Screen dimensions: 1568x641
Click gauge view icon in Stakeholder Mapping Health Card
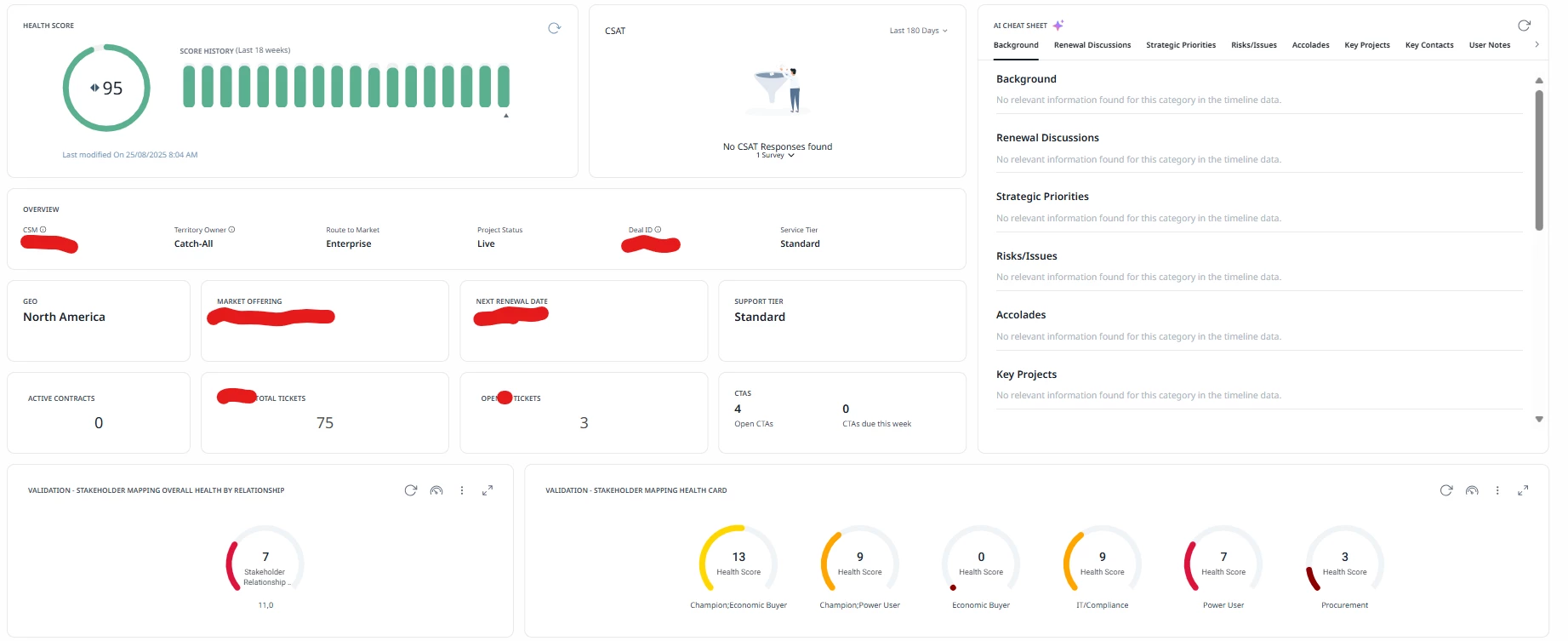coord(1472,490)
